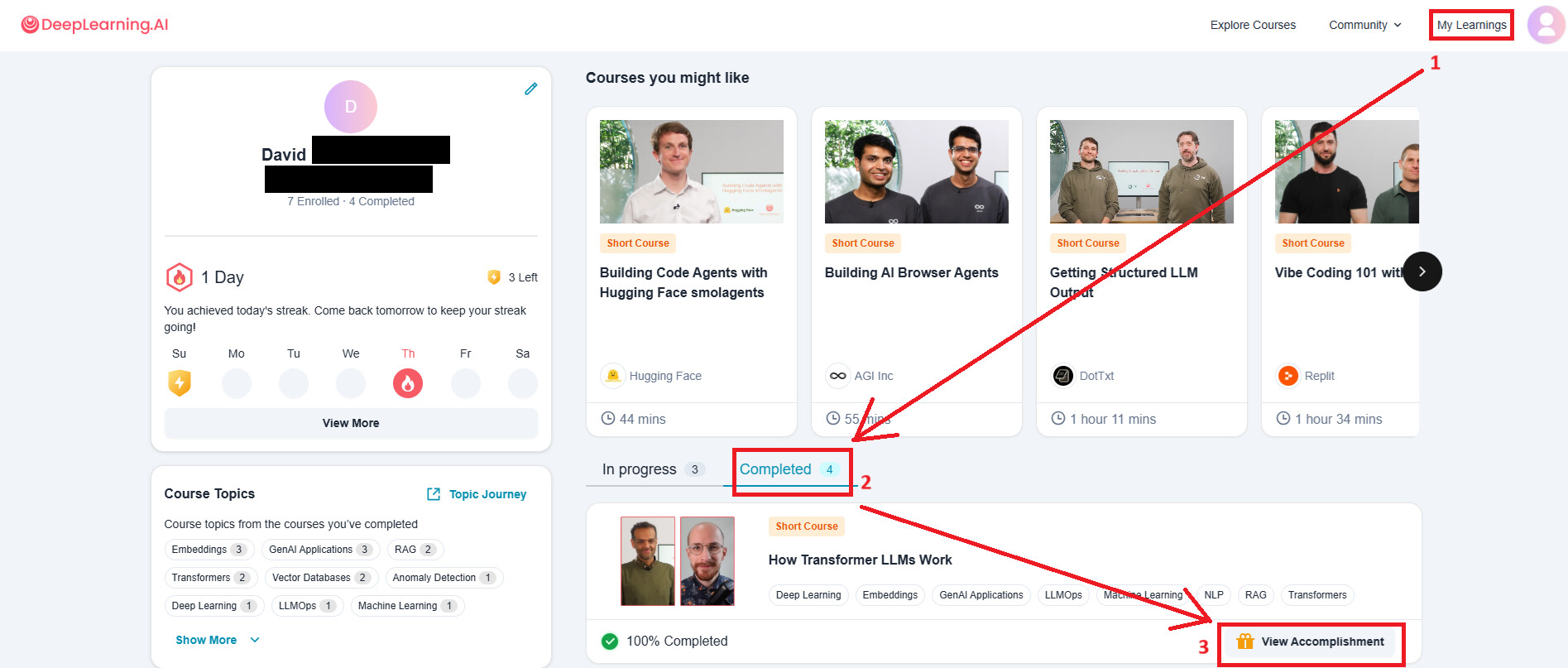Select the Anomaly Detection 1 topic chip
Image resolution: width=1568 pixels, height=668 pixels.
click(x=444, y=578)
